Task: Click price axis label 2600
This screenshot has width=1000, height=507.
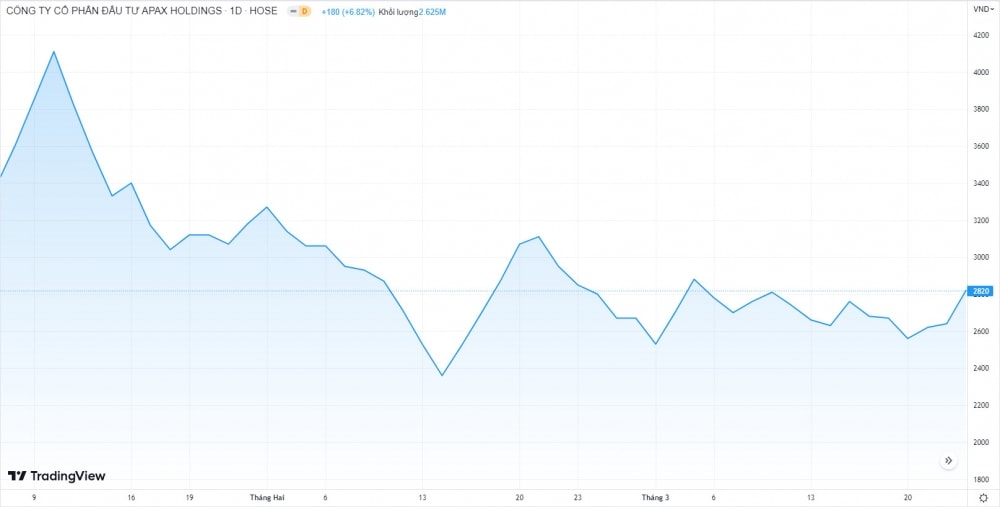Action: tap(981, 332)
